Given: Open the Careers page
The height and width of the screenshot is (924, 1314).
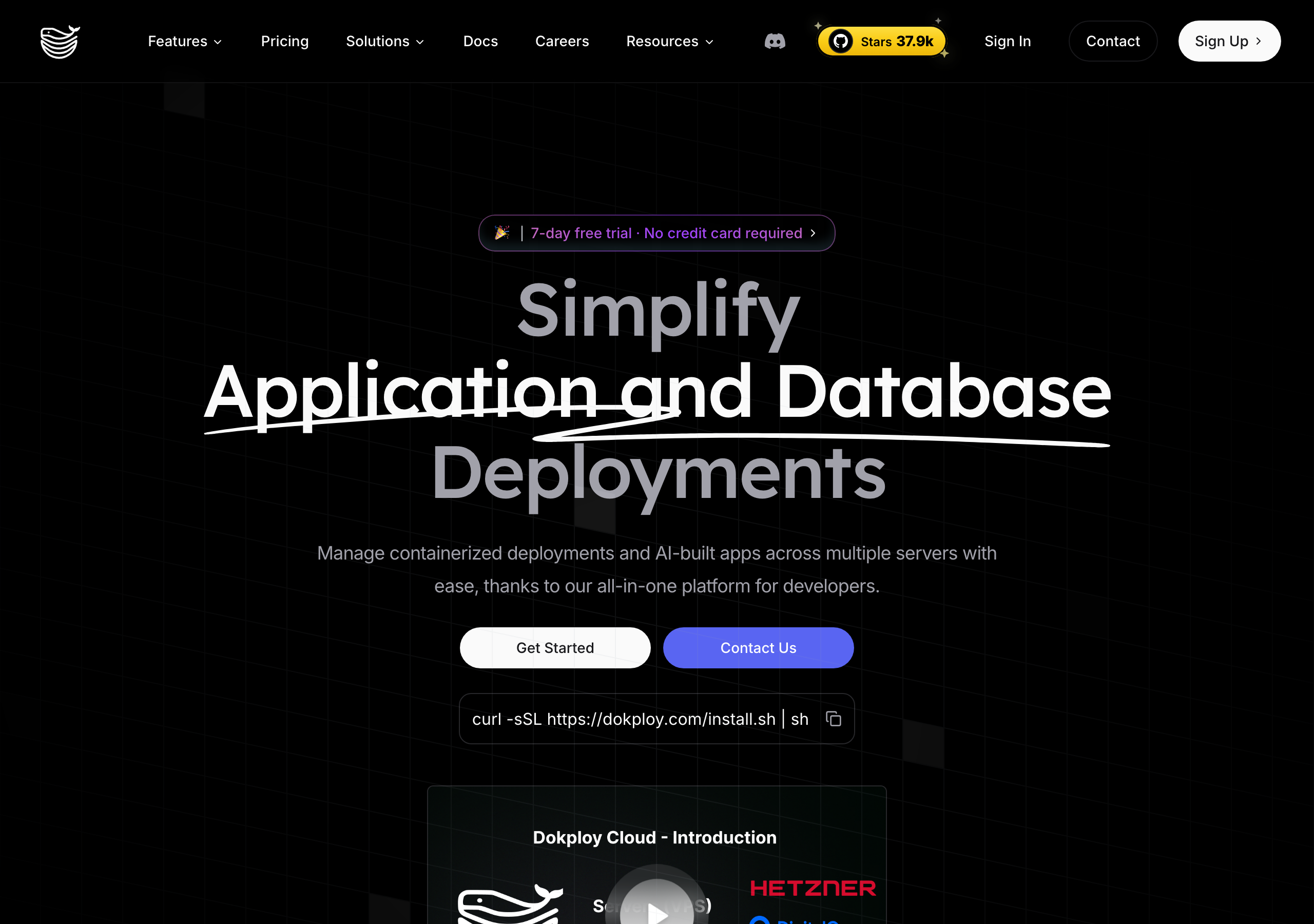Looking at the screenshot, I should tap(562, 41).
